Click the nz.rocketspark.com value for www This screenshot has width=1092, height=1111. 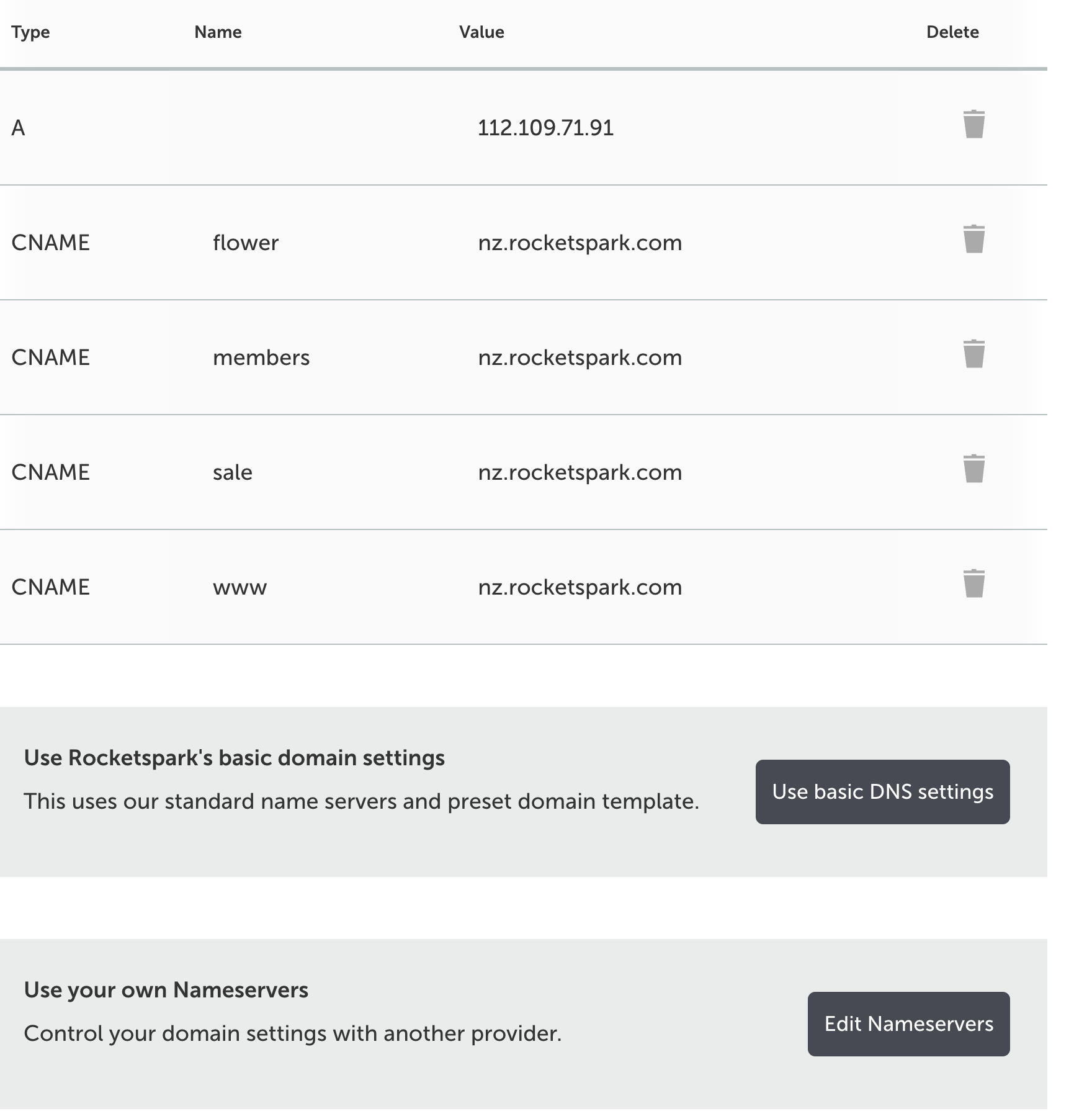tap(580, 587)
